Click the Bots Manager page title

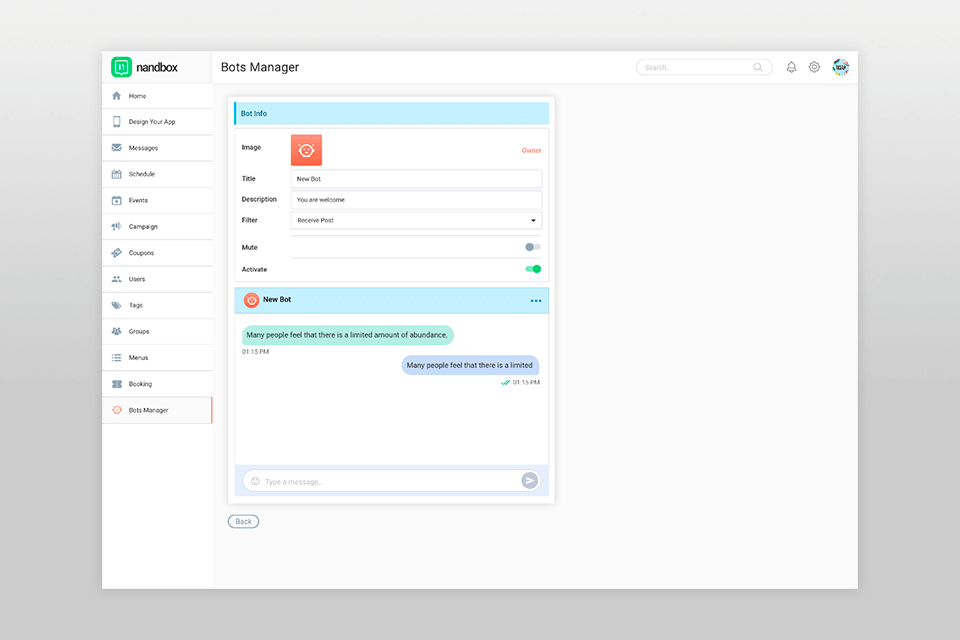(x=260, y=67)
